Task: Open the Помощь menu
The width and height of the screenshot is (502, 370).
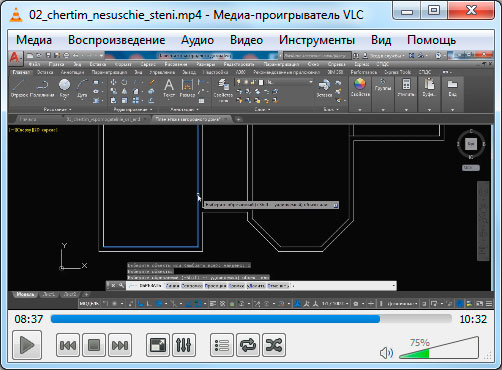Action: (x=431, y=40)
